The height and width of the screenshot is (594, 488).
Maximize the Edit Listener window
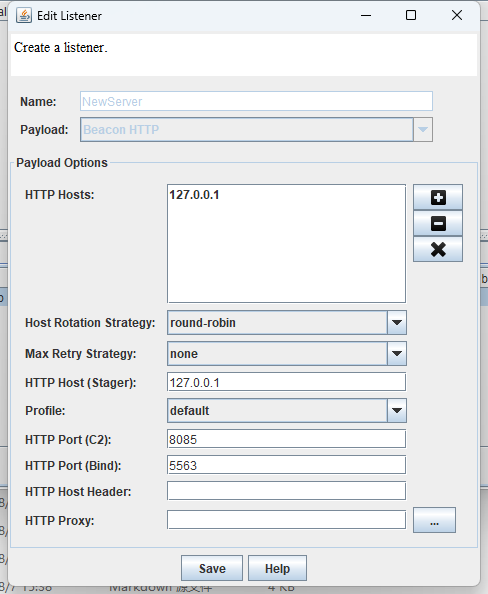click(x=411, y=15)
